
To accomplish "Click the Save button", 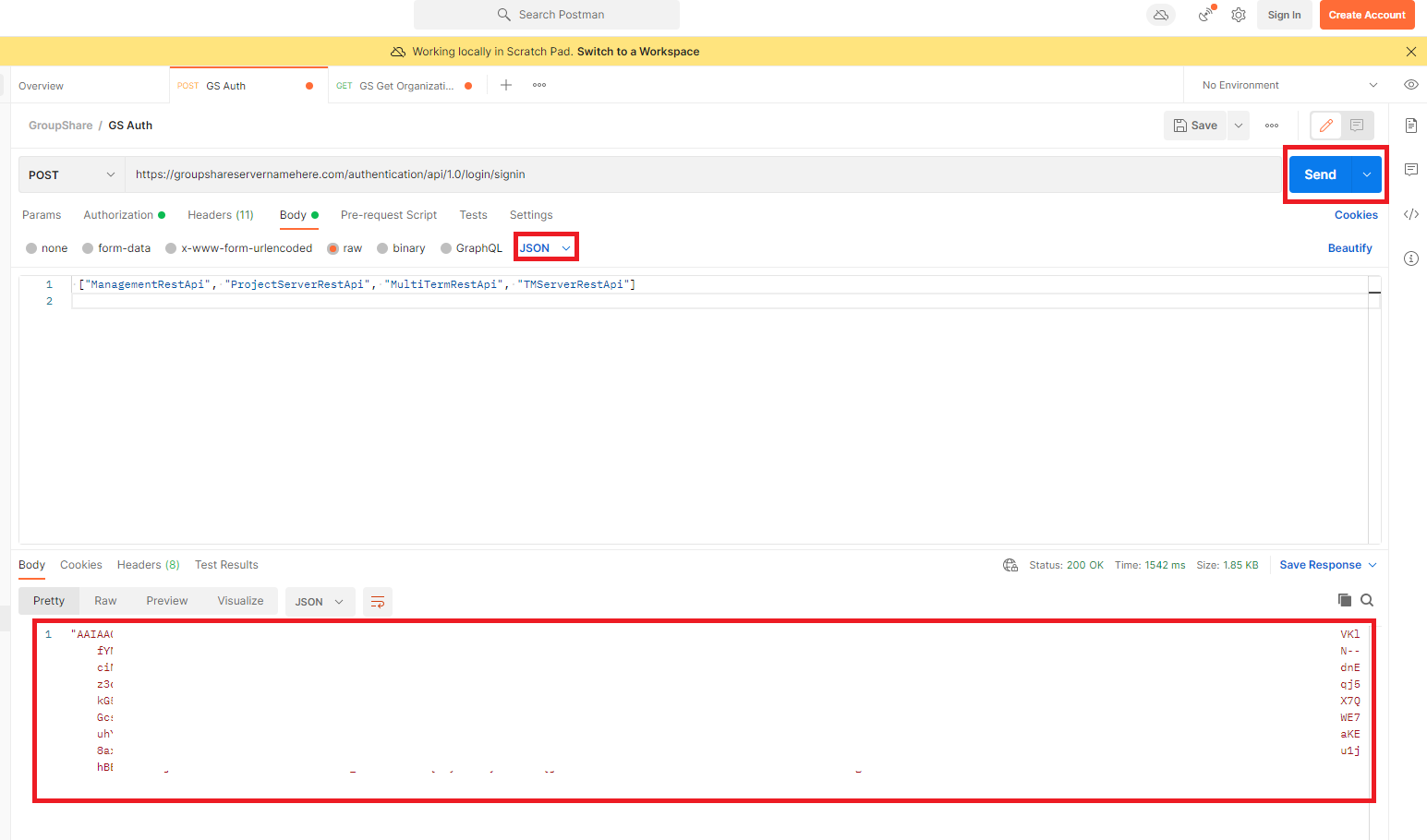I will tap(1195, 126).
